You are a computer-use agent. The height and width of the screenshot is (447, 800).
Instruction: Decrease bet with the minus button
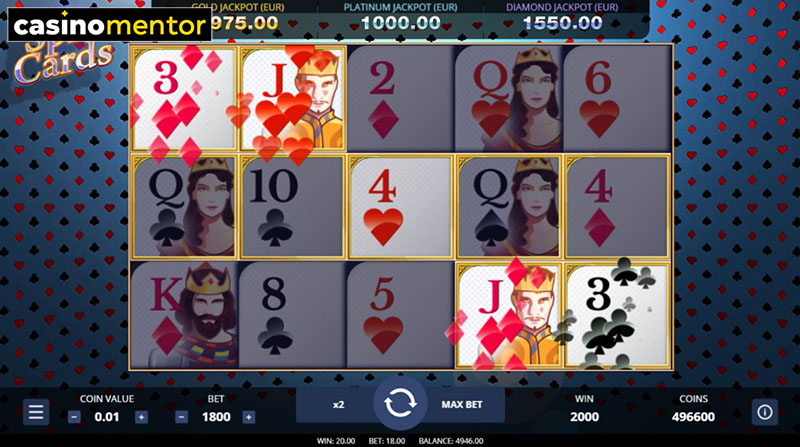click(x=182, y=417)
